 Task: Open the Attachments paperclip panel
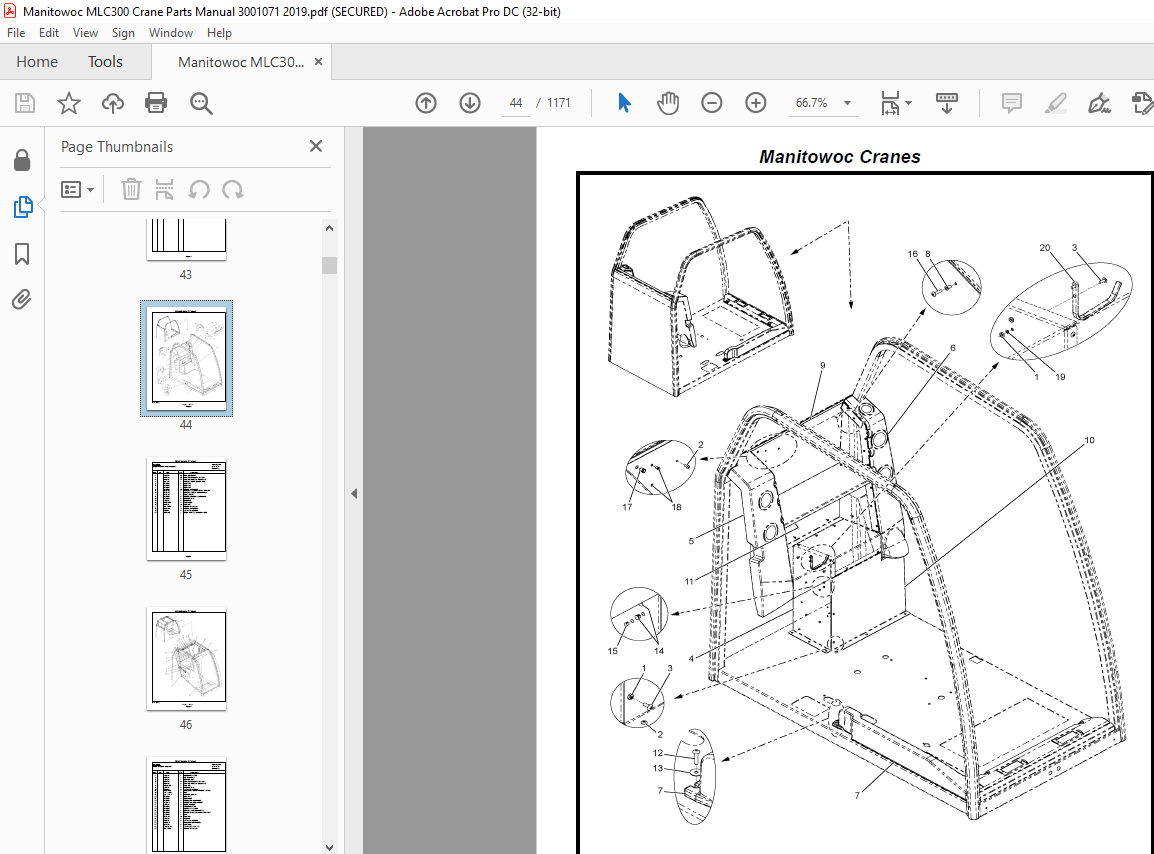pyautogui.click(x=22, y=300)
